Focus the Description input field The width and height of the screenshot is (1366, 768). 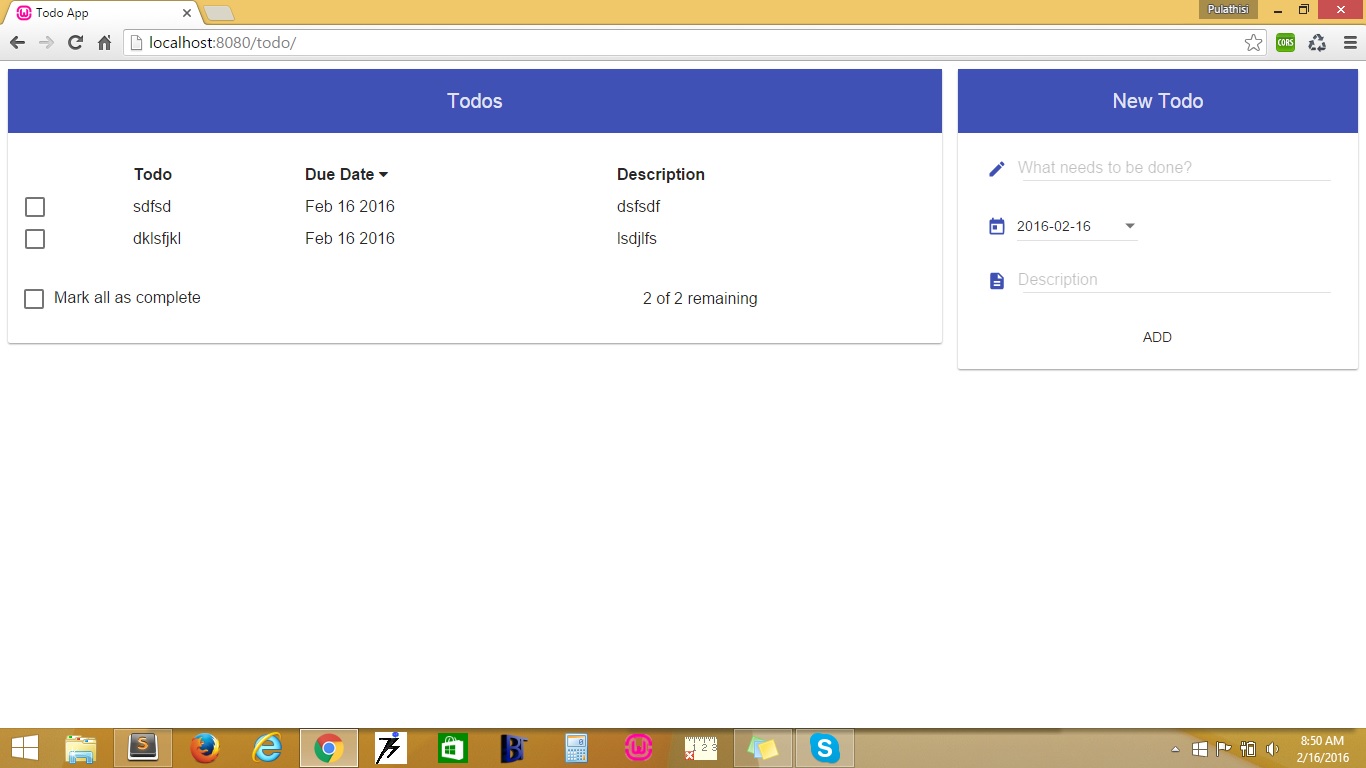point(1174,280)
